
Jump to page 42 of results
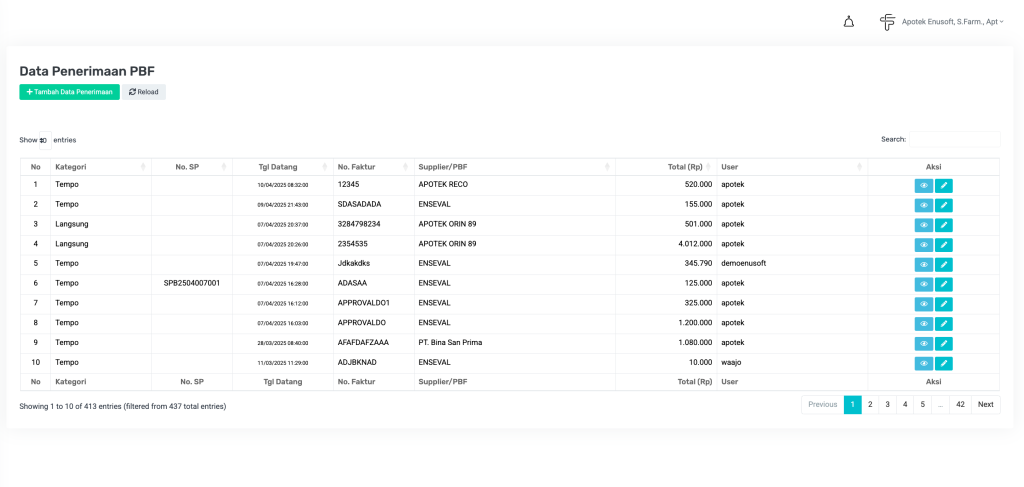coord(960,405)
